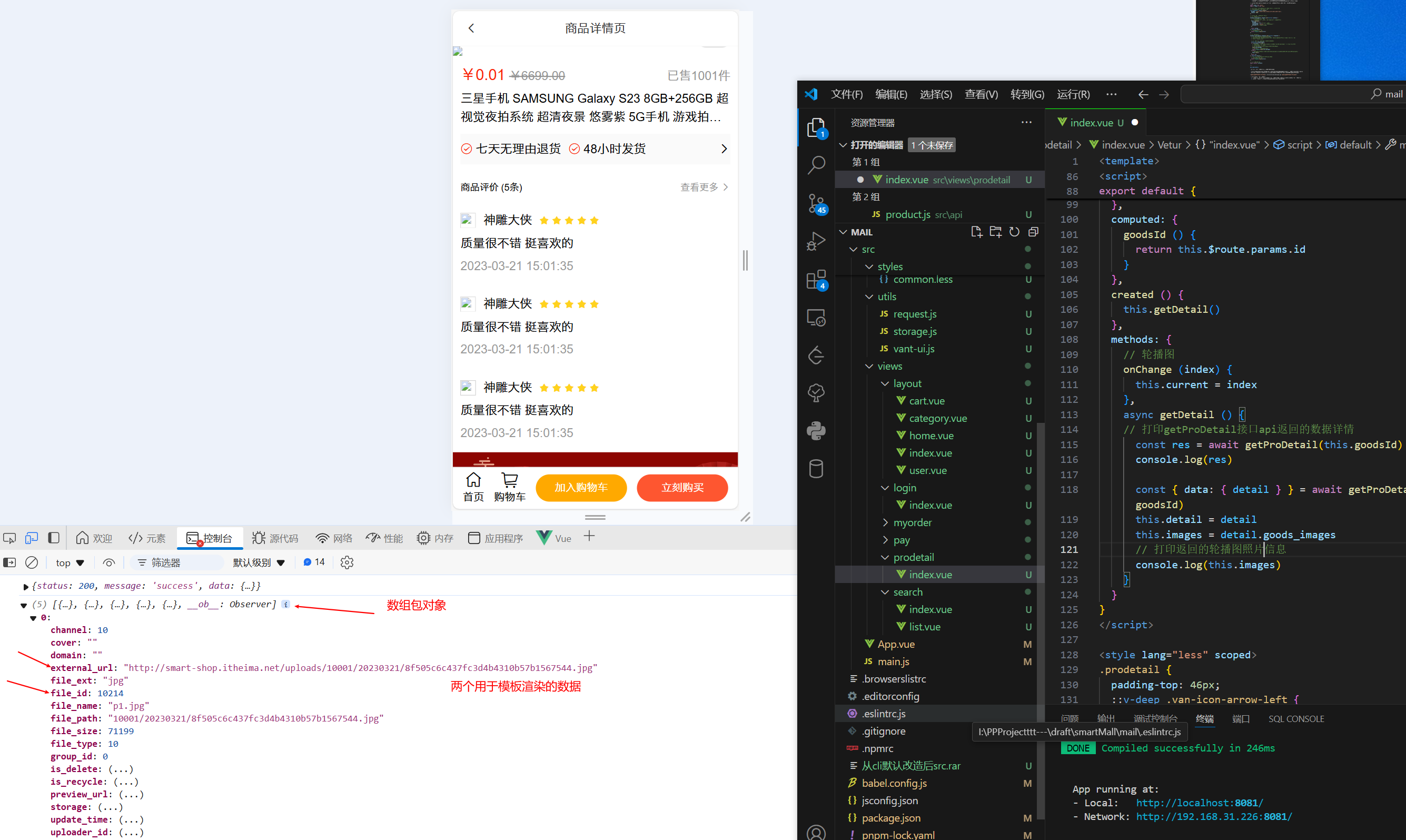Open Network 192.168.31.226 link in terminal
This screenshot has width=1406, height=840.
tap(1214, 817)
